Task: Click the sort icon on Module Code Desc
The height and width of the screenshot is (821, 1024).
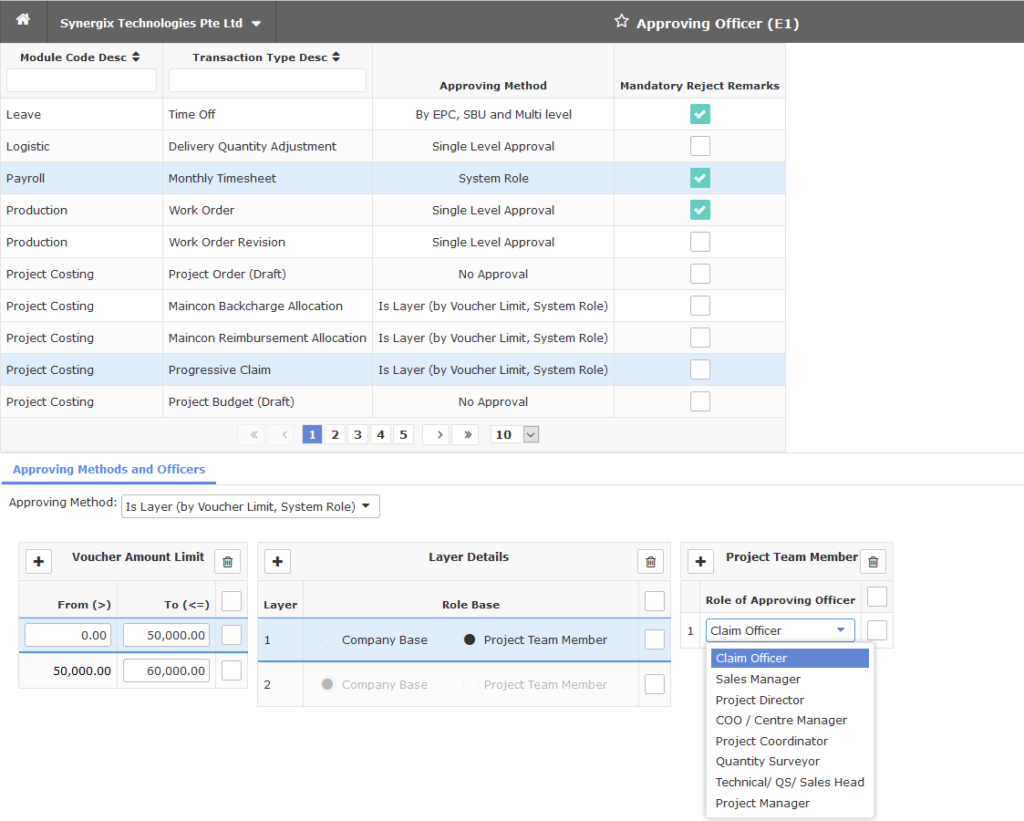Action: coord(136,57)
